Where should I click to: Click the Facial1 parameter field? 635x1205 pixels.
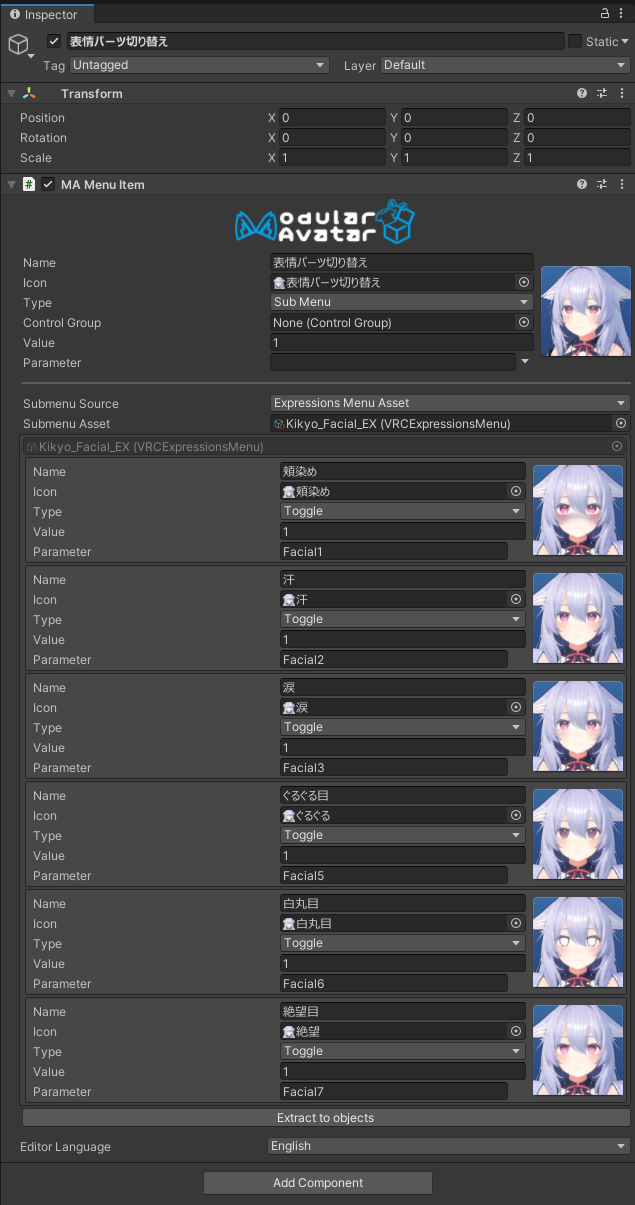(x=394, y=551)
